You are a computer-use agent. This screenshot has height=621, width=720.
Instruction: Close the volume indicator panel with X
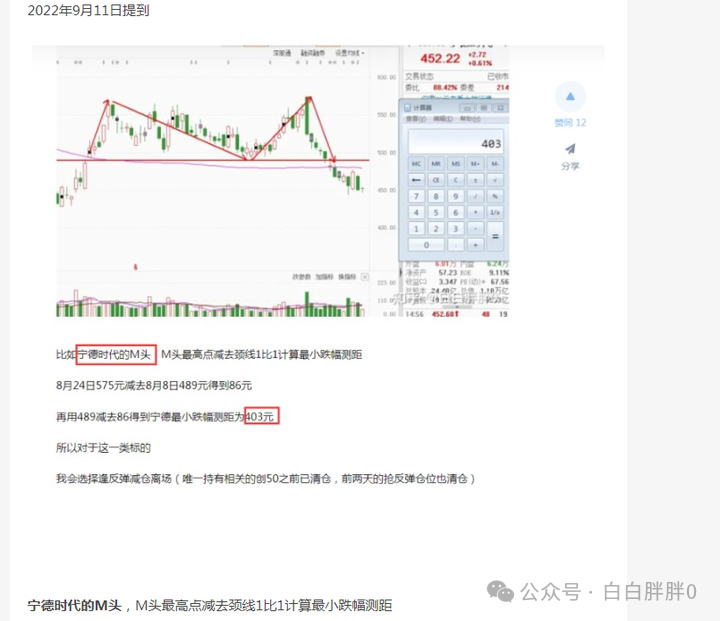point(365,277)
